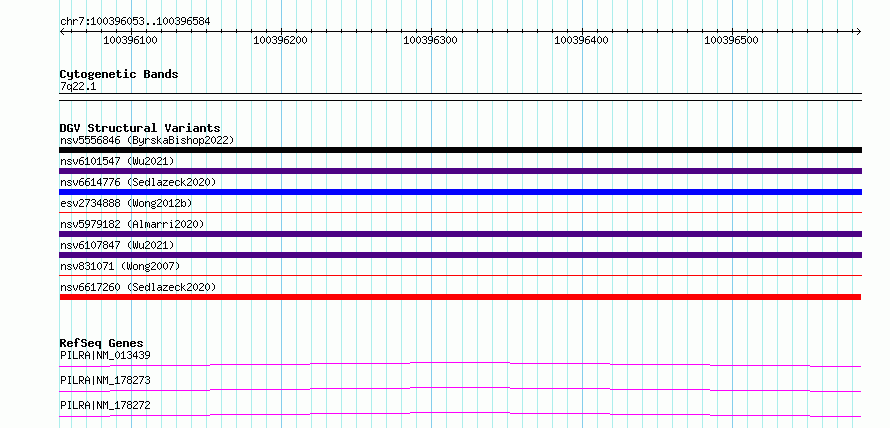Click the left arrowhead of the ruler

click(x=62, y=31)
